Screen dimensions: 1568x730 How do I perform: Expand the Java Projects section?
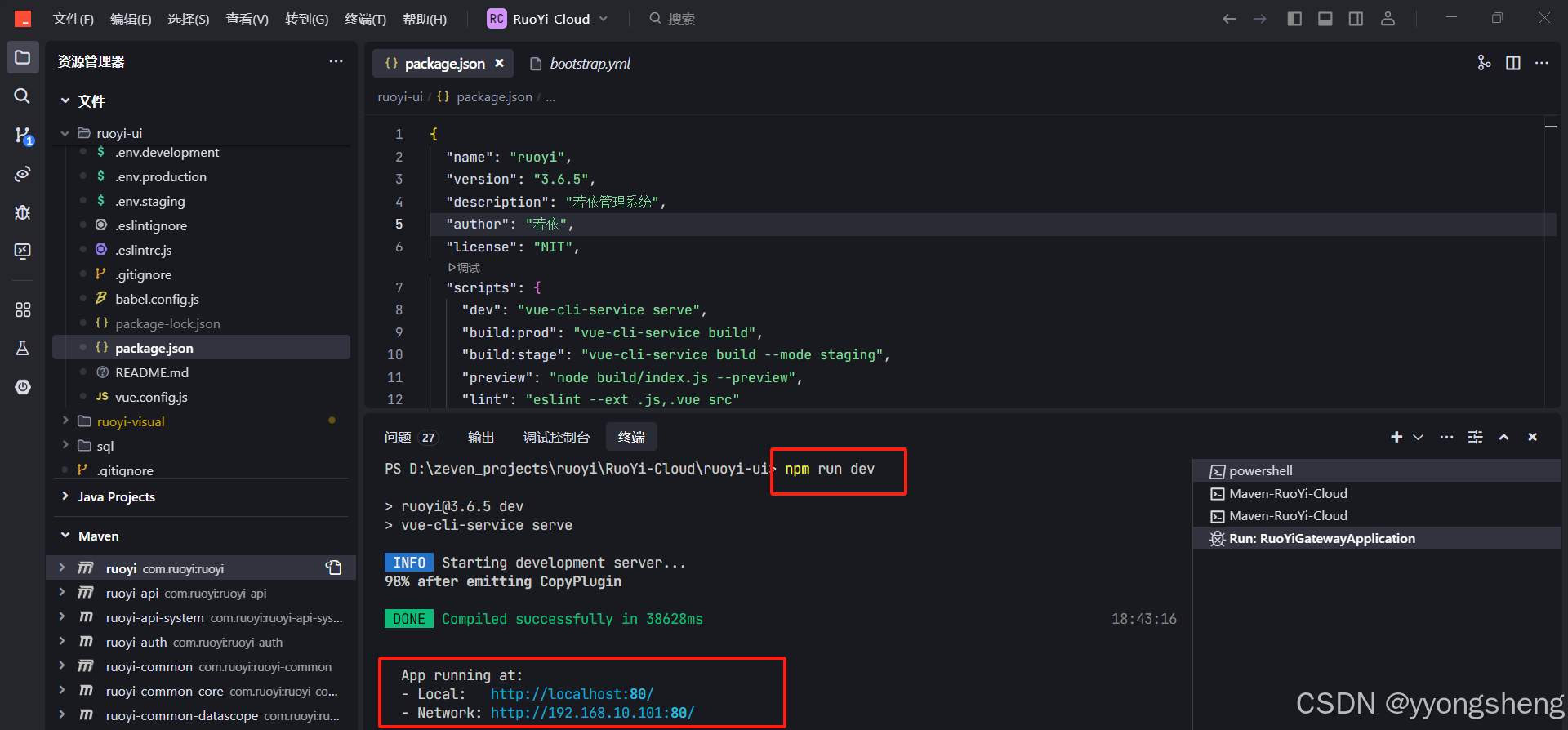65,496
